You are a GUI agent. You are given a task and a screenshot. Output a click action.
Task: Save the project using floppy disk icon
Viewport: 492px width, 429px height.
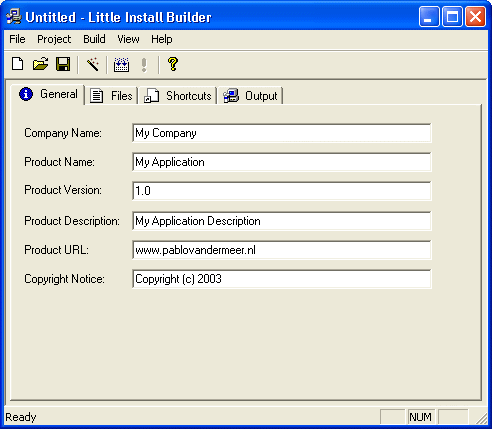coord(63,64)
